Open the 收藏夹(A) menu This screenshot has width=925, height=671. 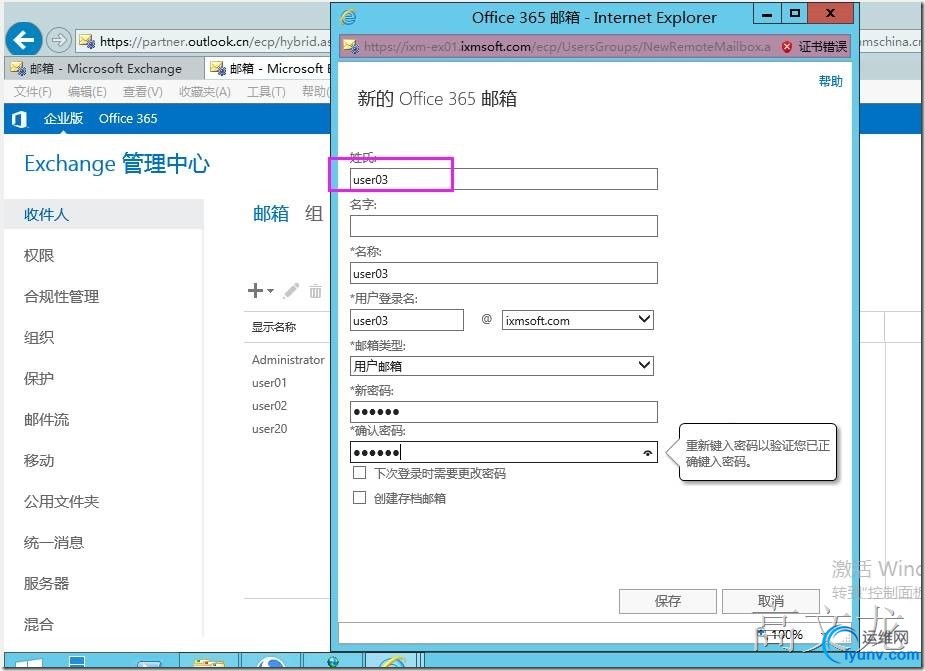coord(205,91)
